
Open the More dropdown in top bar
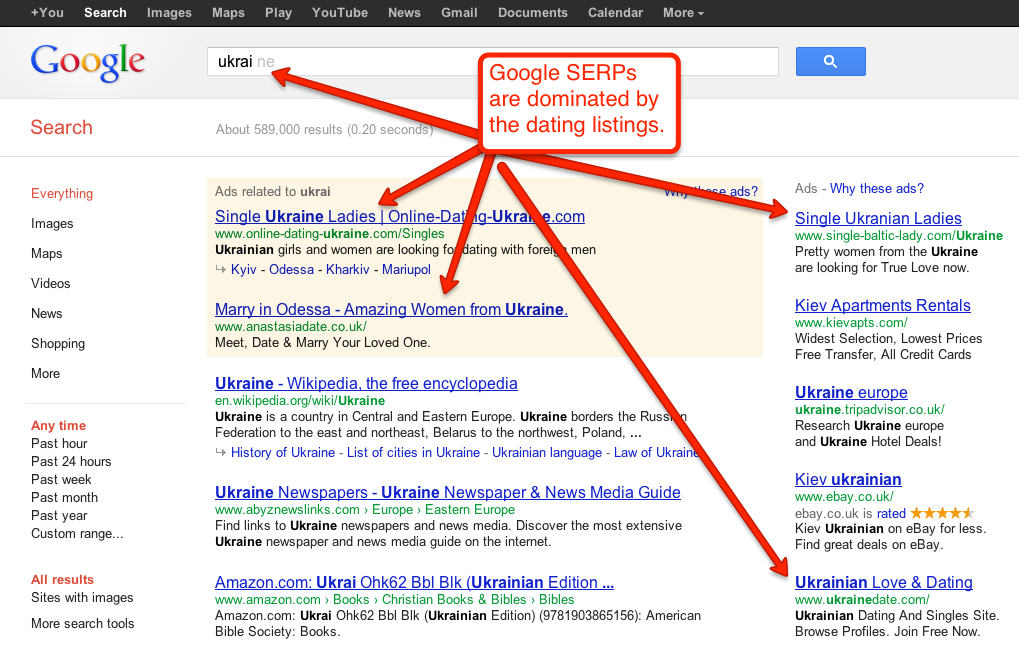(x=683, y=12)
